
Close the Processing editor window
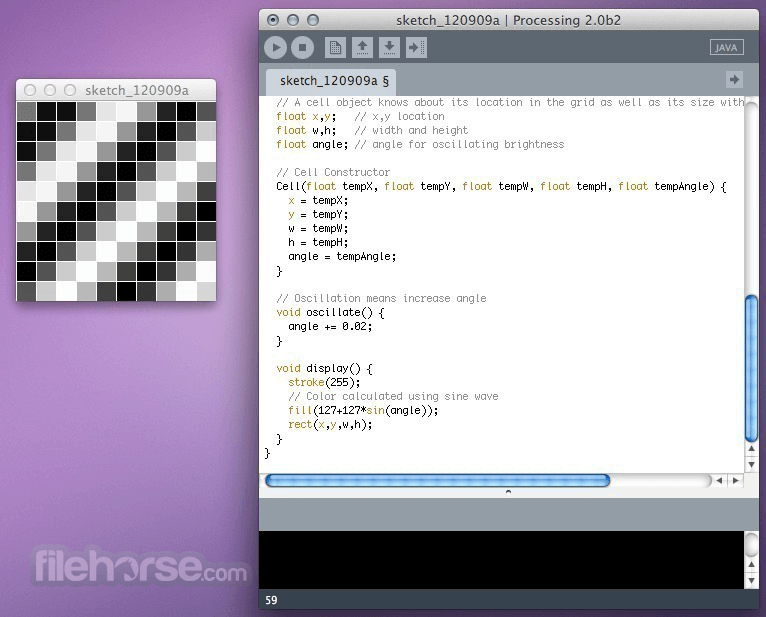click(x=273, y=20)
